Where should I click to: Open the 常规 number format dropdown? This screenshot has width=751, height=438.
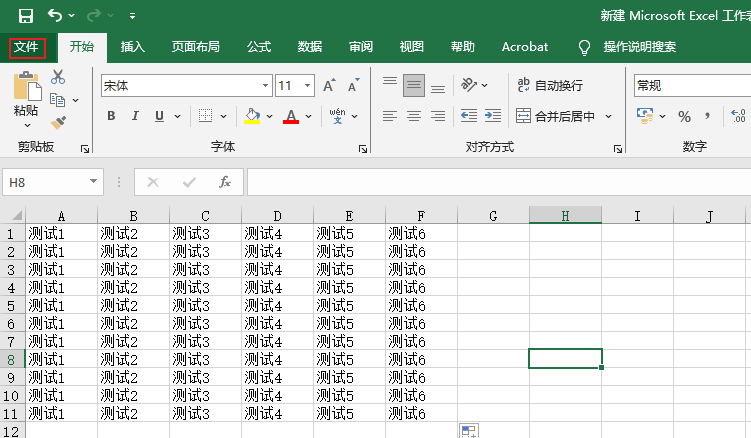click(693, 86)
